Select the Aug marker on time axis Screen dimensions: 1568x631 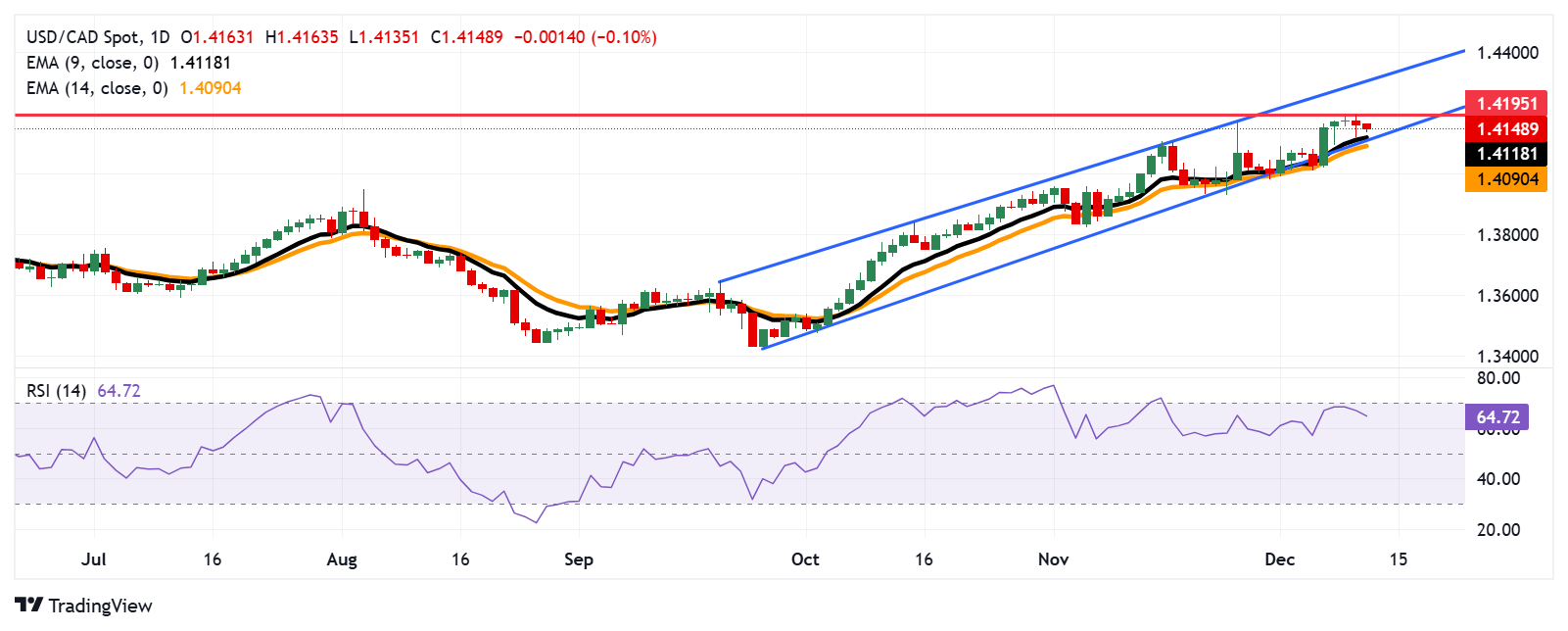tap(342, 559)
